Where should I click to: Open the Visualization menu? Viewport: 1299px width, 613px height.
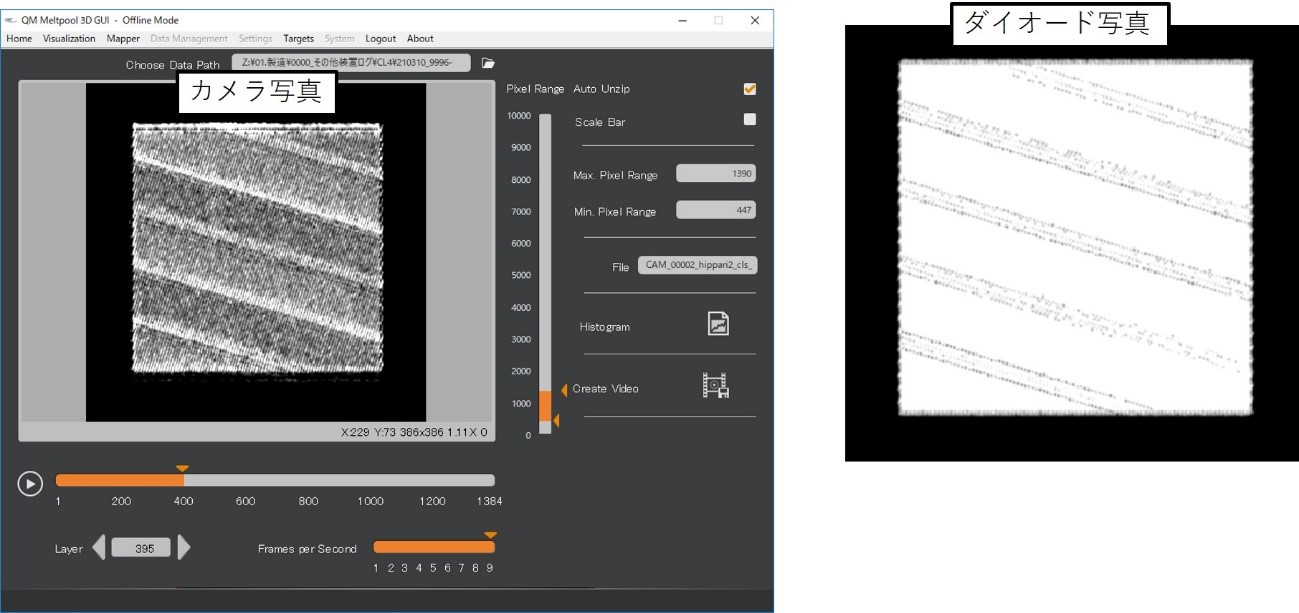tap(69, 39)
